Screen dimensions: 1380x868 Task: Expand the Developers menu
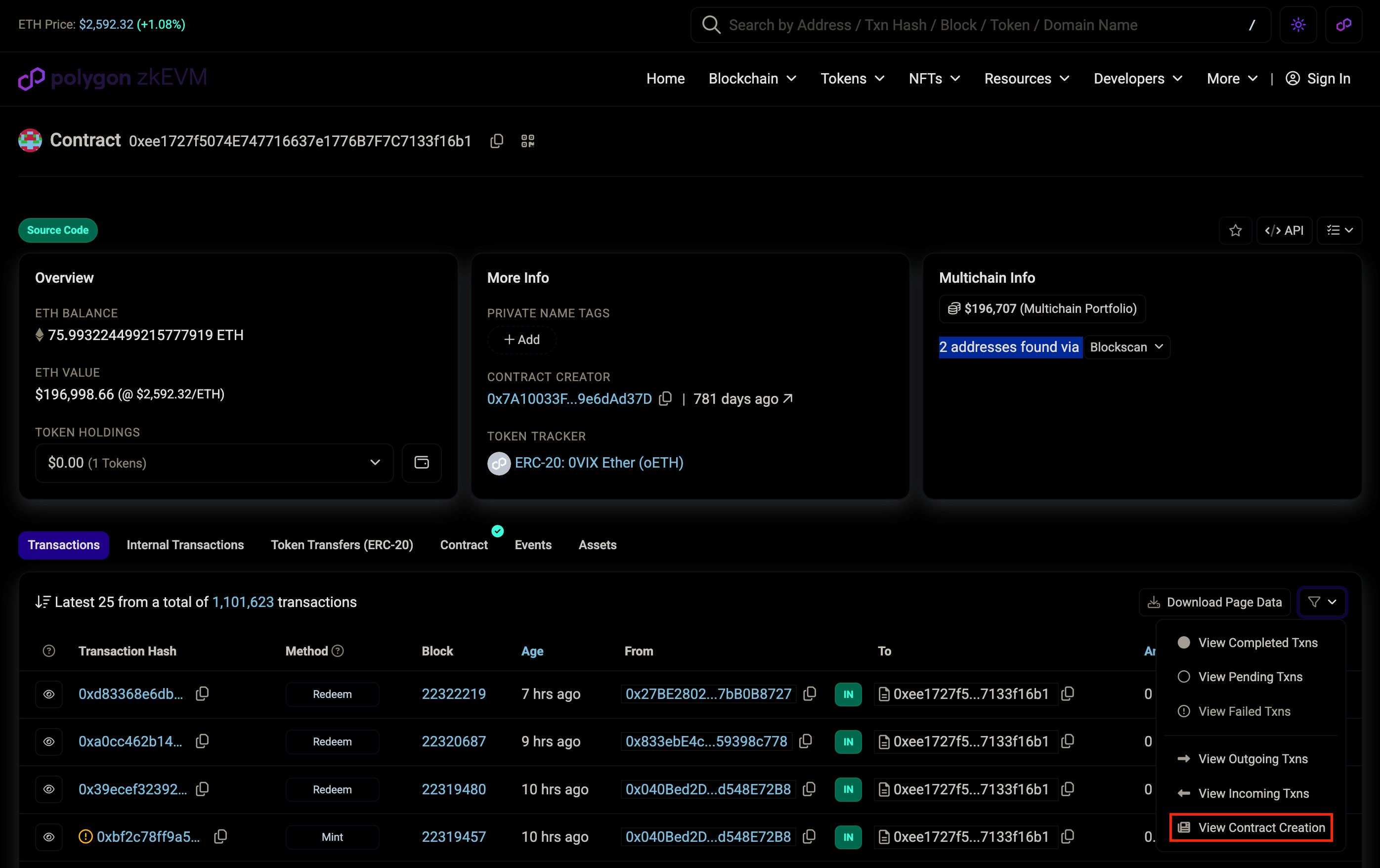(1138, 79)
